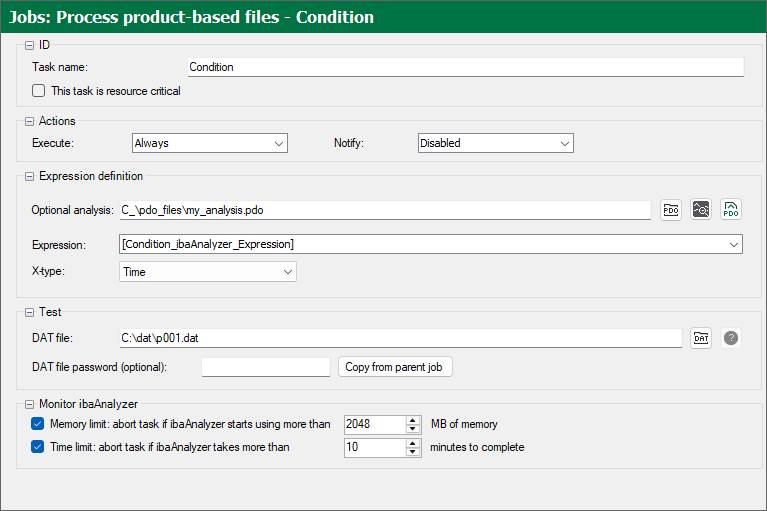This screenshot has width=767, height=511.
Task: Click the gray help question mark icon
Action: point(731,338)
